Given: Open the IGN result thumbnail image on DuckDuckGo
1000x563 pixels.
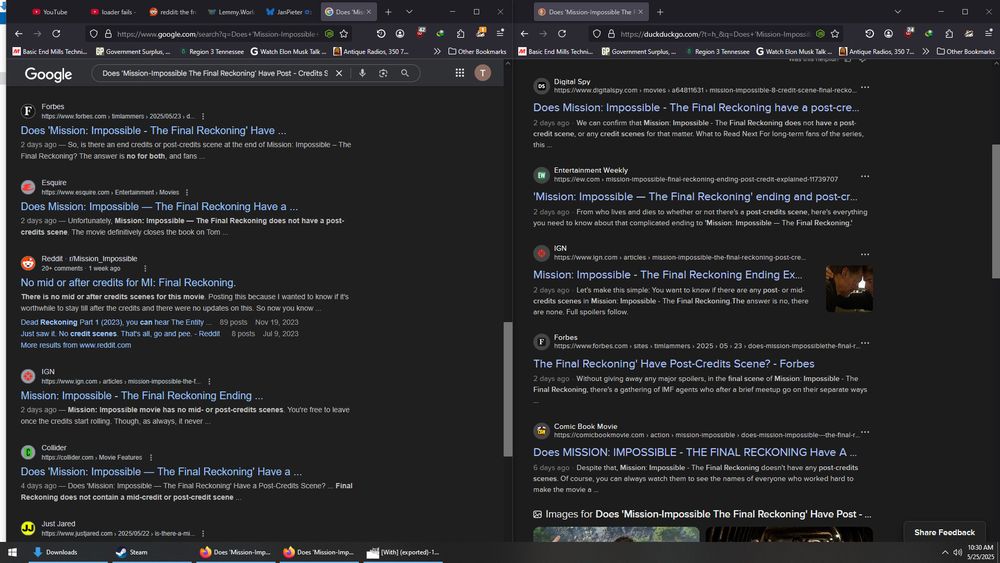Looking at the screenshot, I should point(849,289).
